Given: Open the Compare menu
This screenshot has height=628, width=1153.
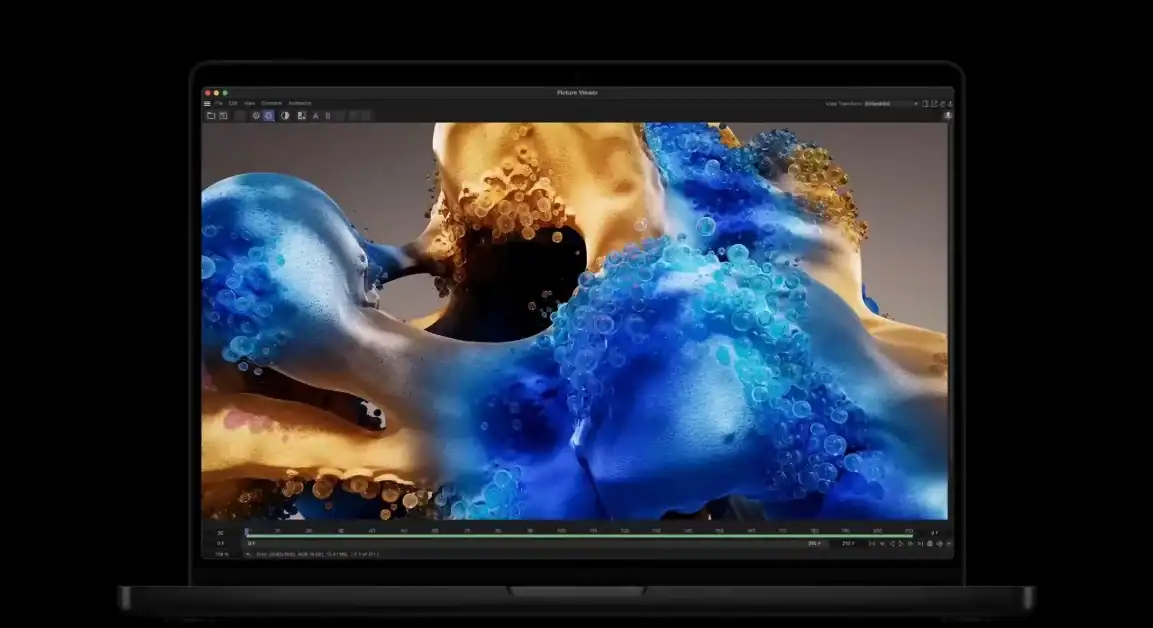Looking at the screenshot, I should (271, 103).
